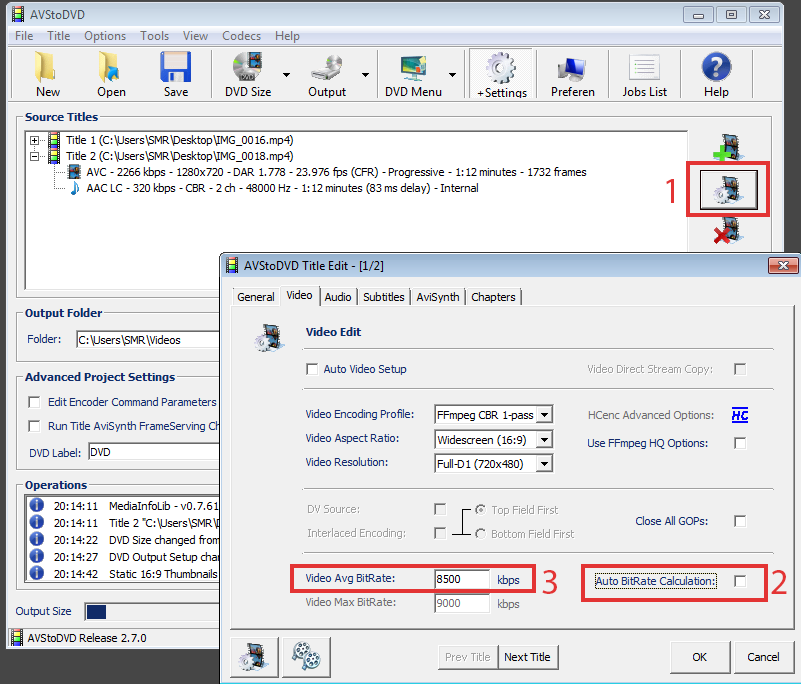This screenshot has width=801, height=684.
Task: Open the Options menu
Action: tap(105, 36)
